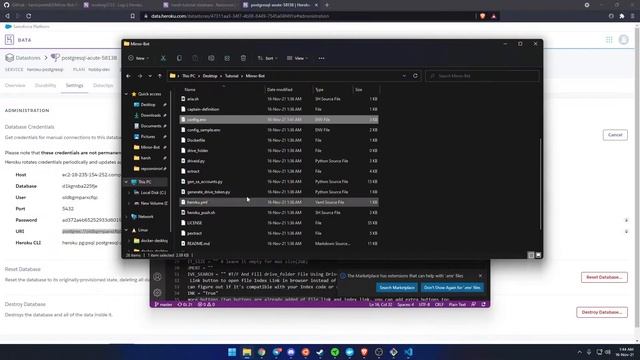Select the Dockerfile file

(x=279, y=140)
